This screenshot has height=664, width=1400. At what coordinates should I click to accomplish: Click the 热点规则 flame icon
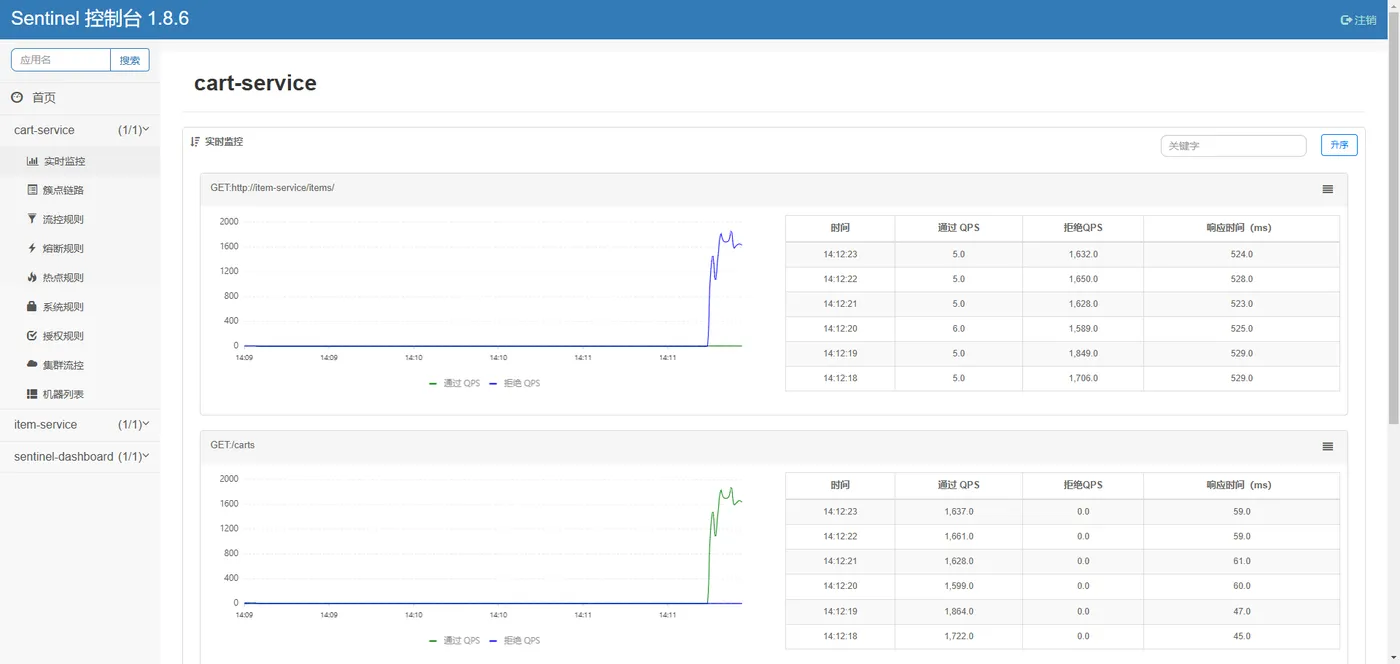click(32, 277)
